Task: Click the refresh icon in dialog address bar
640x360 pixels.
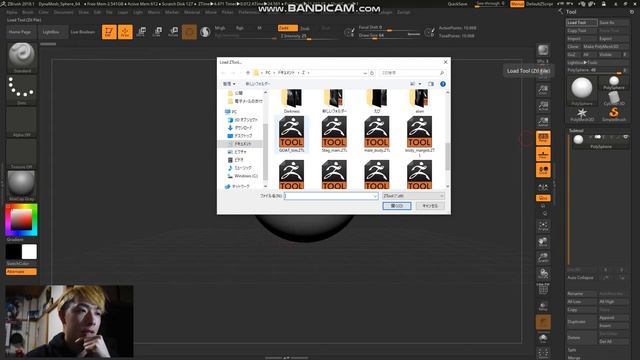Action: pyautogui.click(x=372, y=73)
